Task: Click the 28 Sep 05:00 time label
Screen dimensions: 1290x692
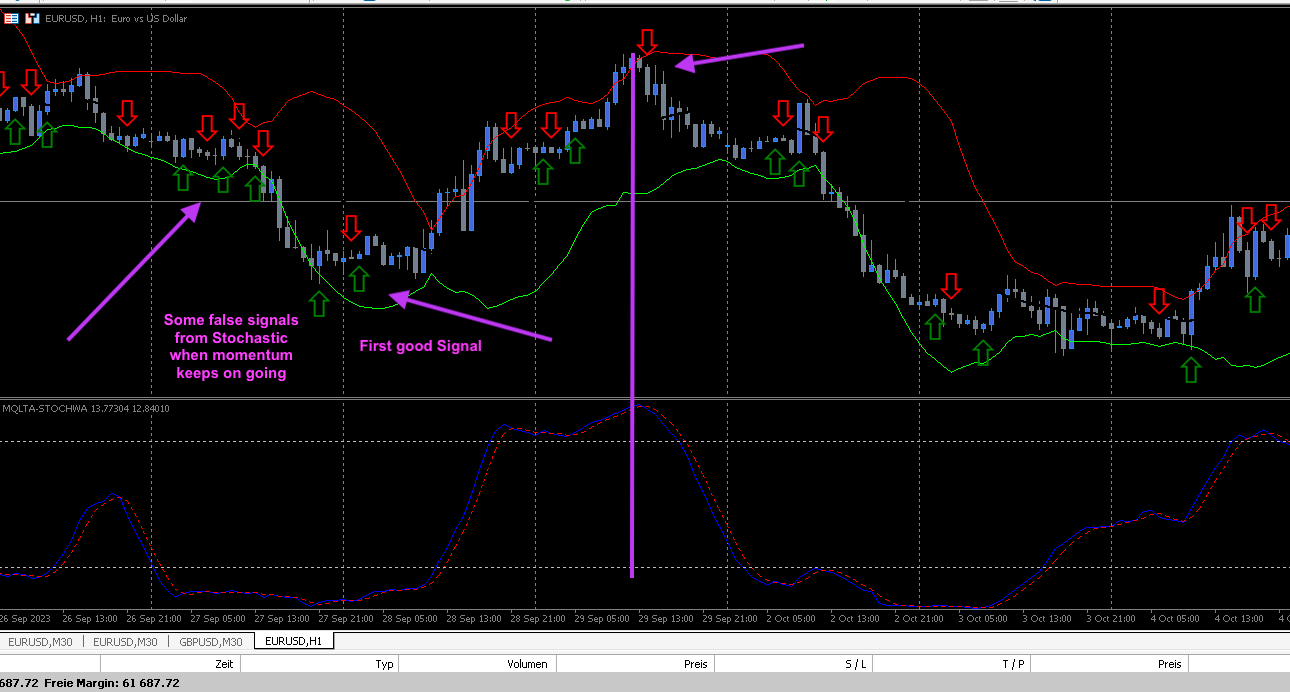Action: pos(410,619)
